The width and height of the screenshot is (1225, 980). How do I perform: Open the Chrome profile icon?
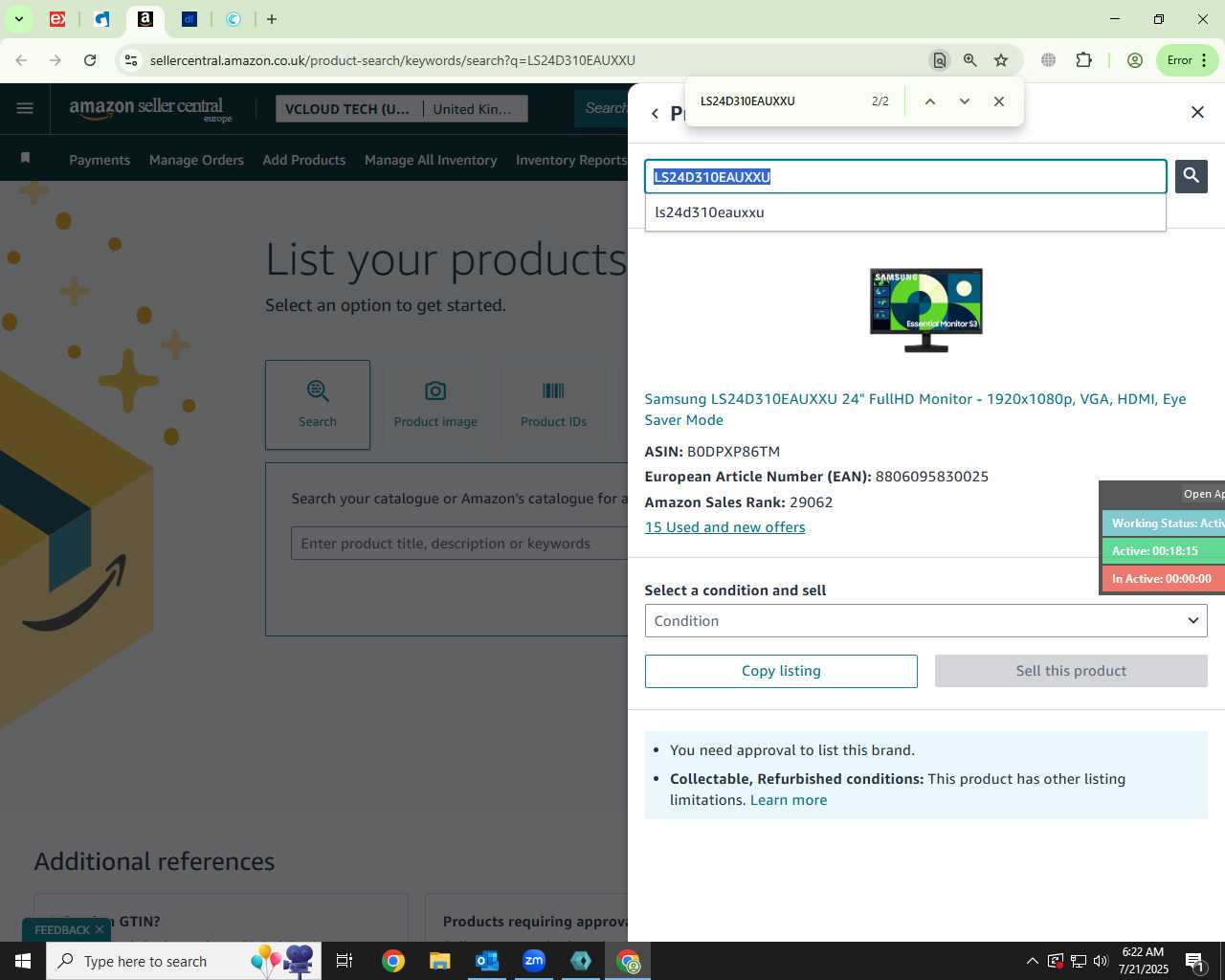pos(1135,60)
